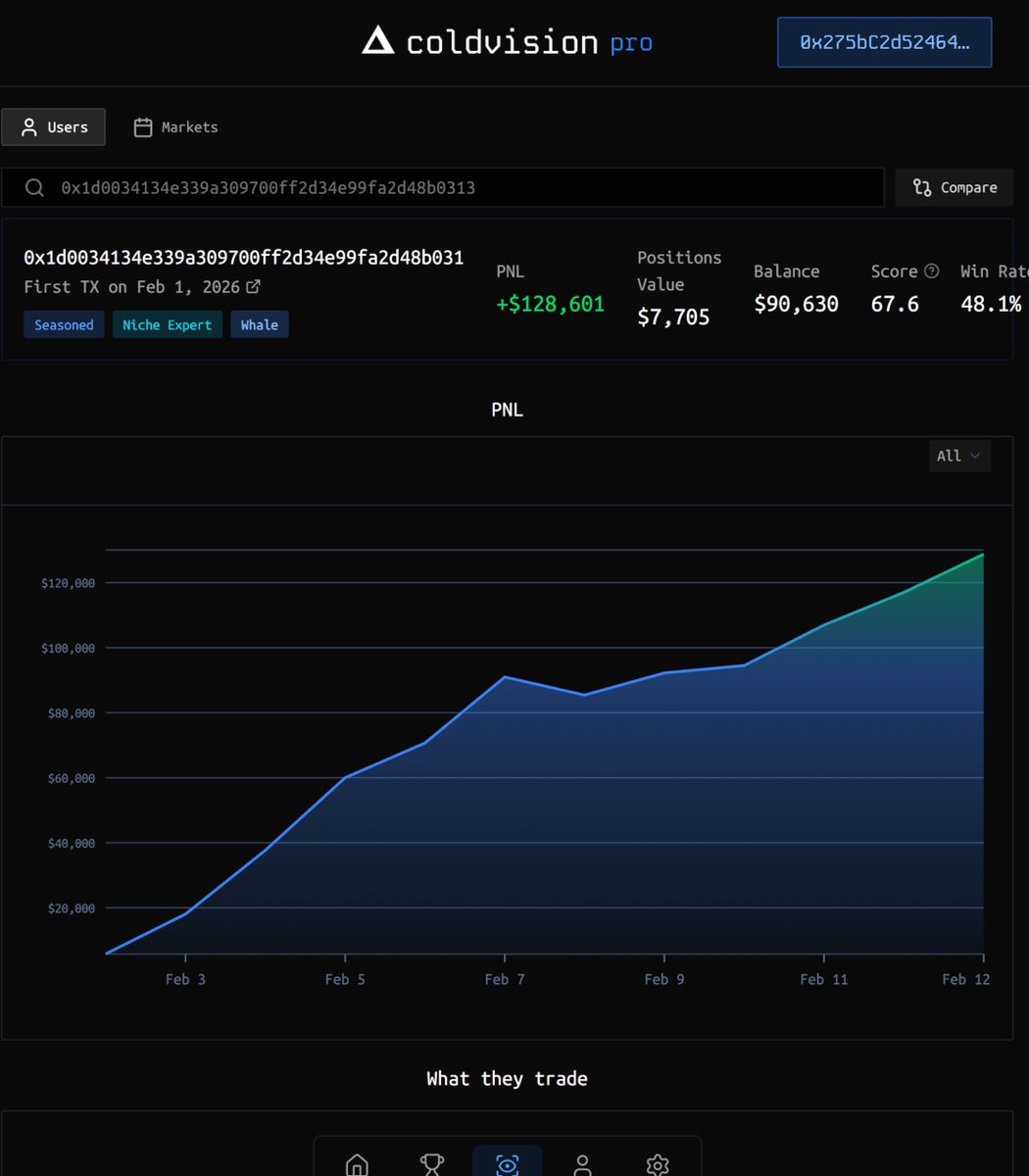The image size is (1029, 1176).
Task: Click the $60,000 y-axis label
Action: 71,778
